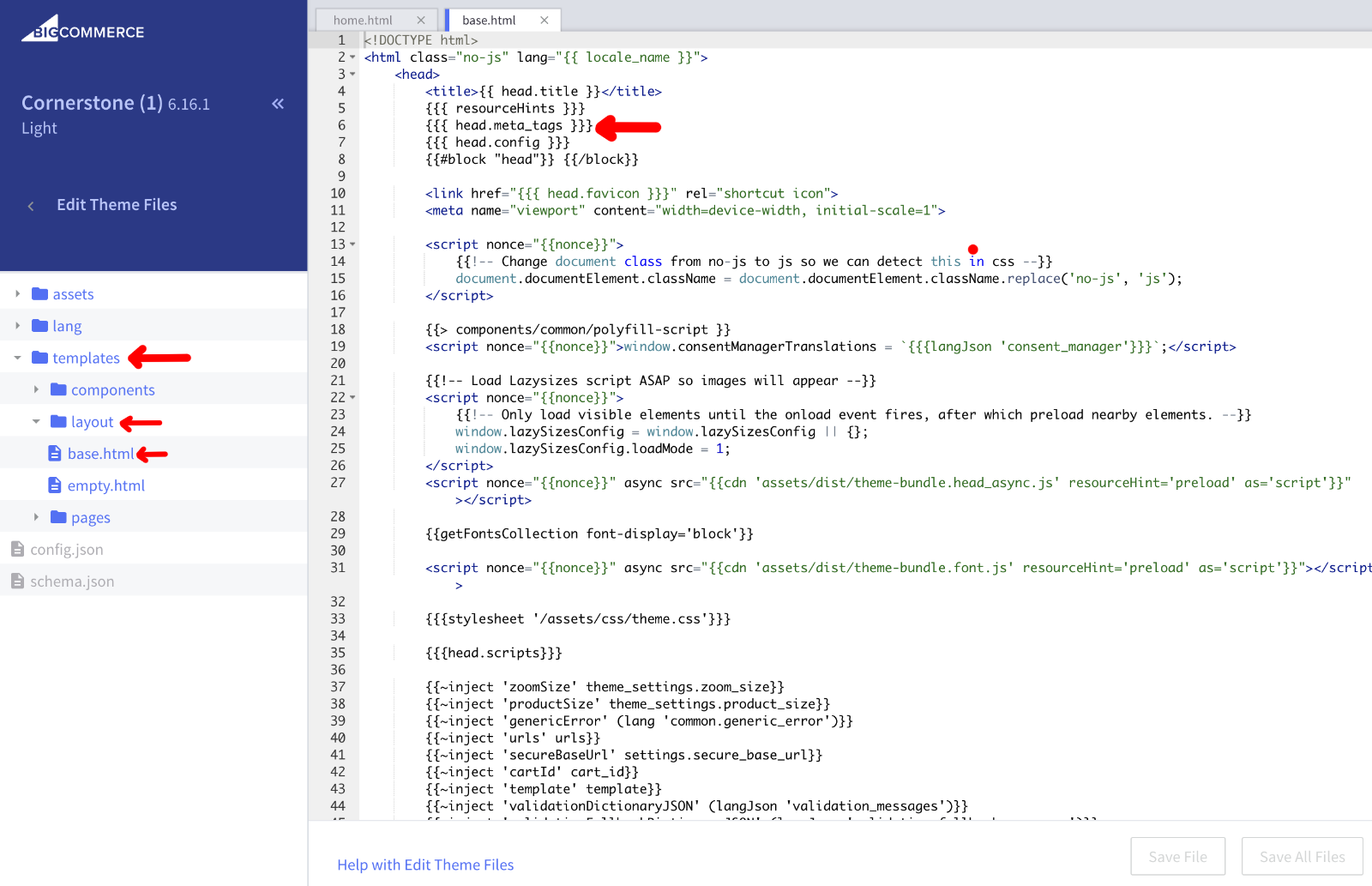This screenshot has width=1372, height=886.
Task: Click the lang folder icon
Action: click(x=39, y=325)
